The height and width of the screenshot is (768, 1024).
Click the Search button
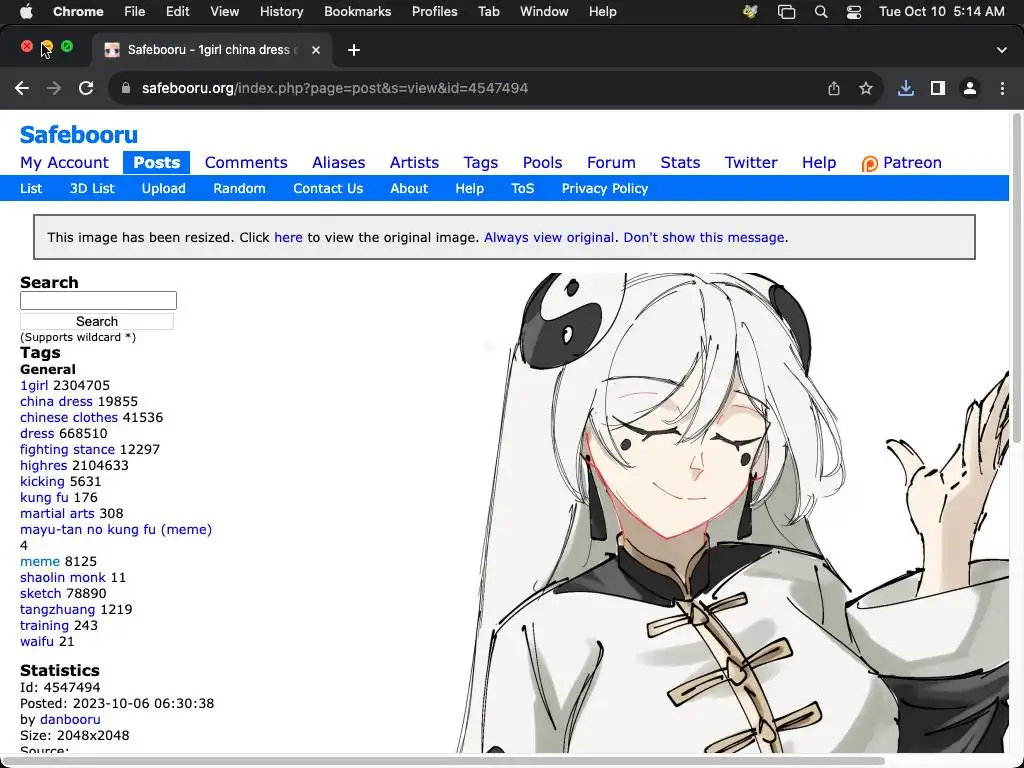[x=97, y=321]
